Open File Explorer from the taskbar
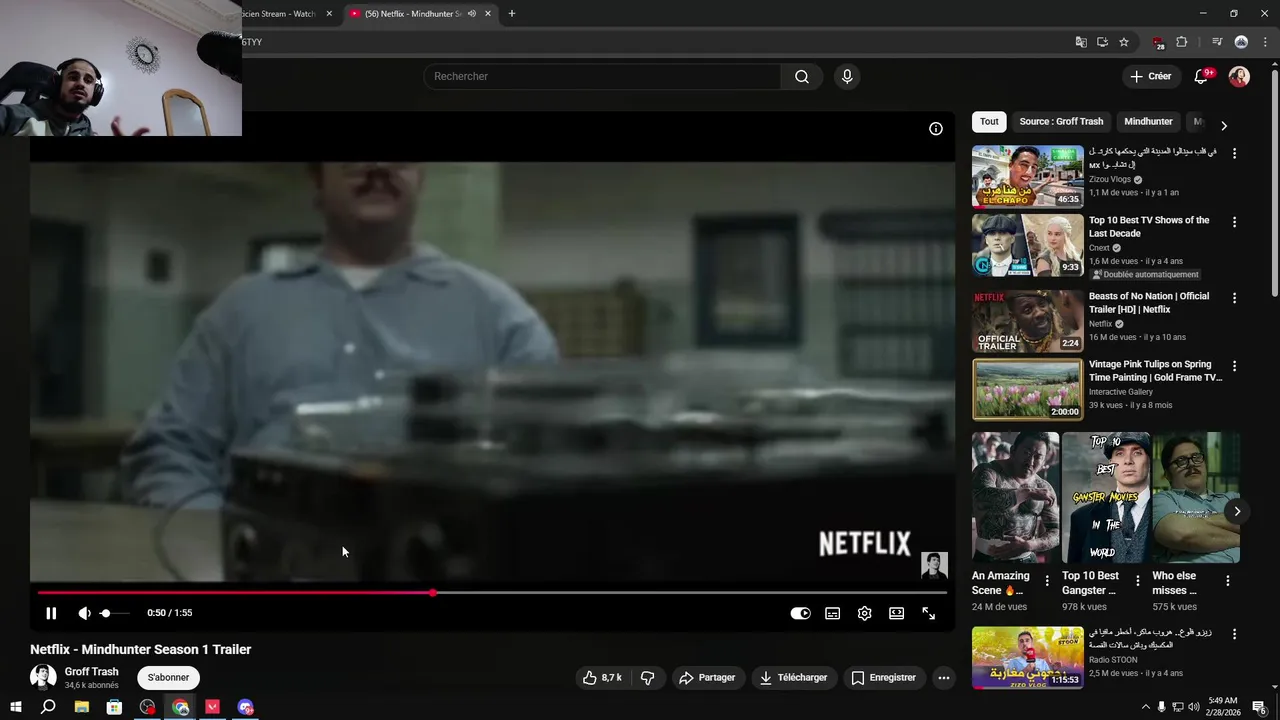The width and height of the screenshot is (1280, 720). 82,707
